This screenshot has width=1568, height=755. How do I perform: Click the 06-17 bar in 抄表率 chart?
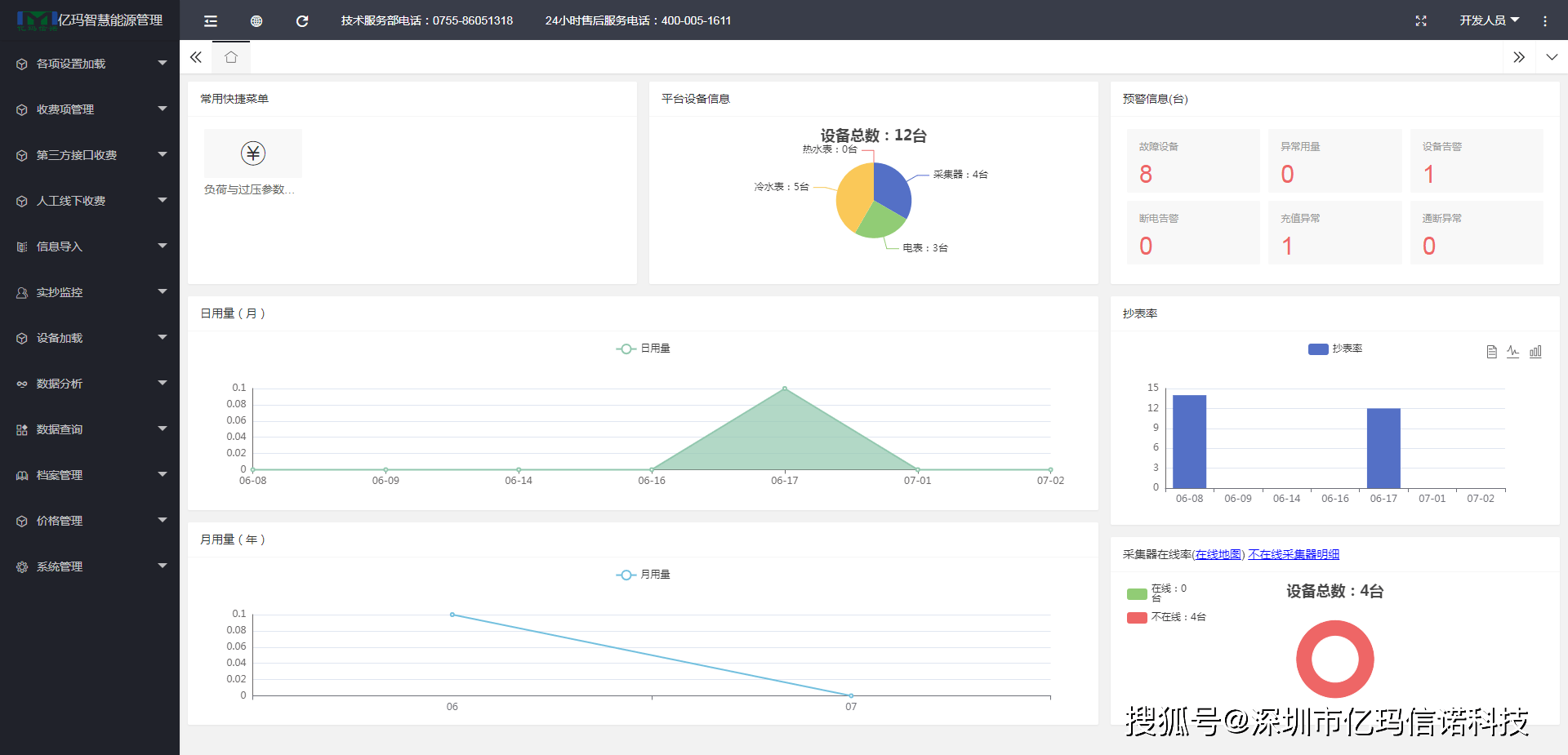pyautogui.click(x=1383, y=448)
